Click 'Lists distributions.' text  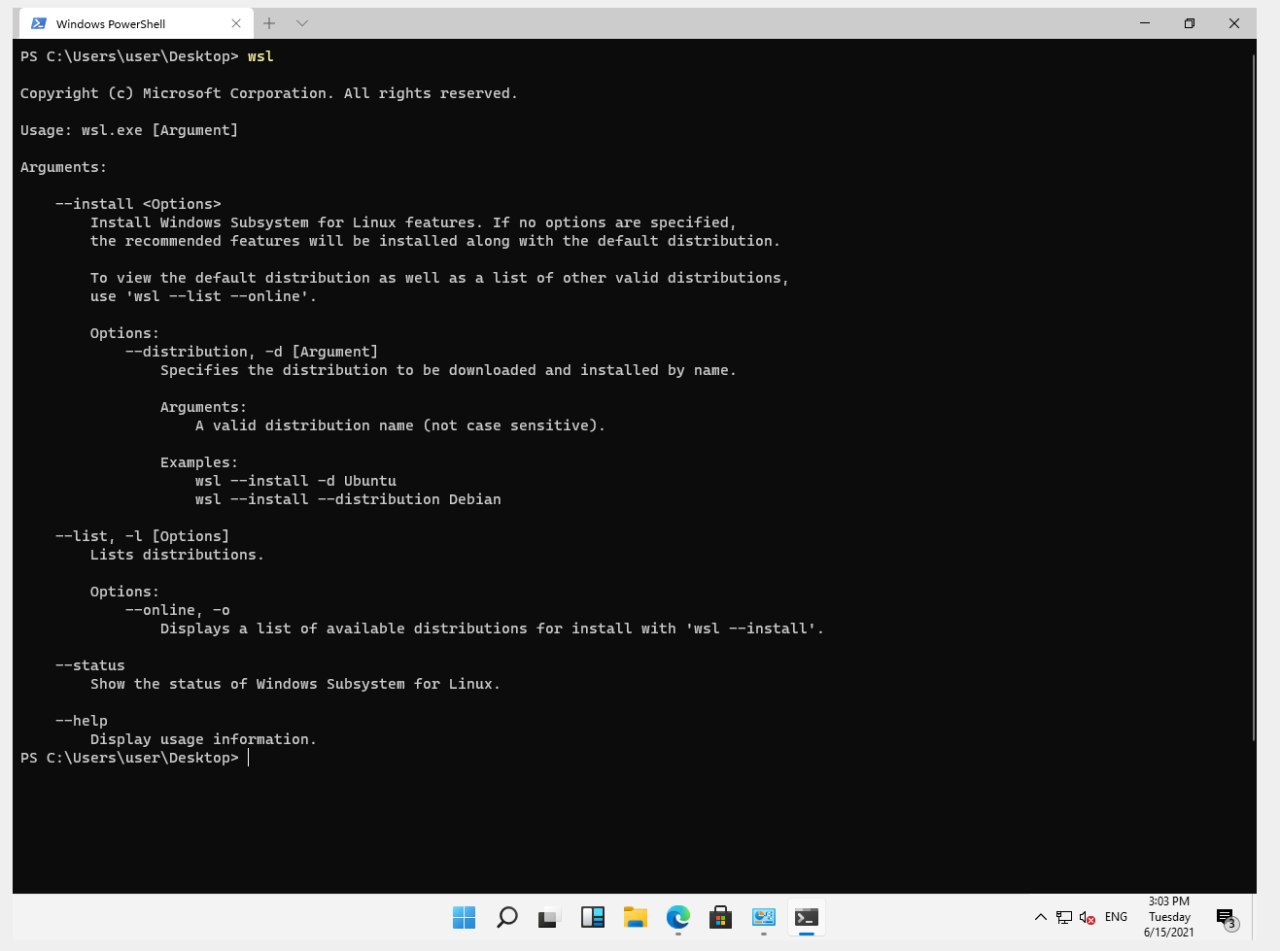point(177,554)
